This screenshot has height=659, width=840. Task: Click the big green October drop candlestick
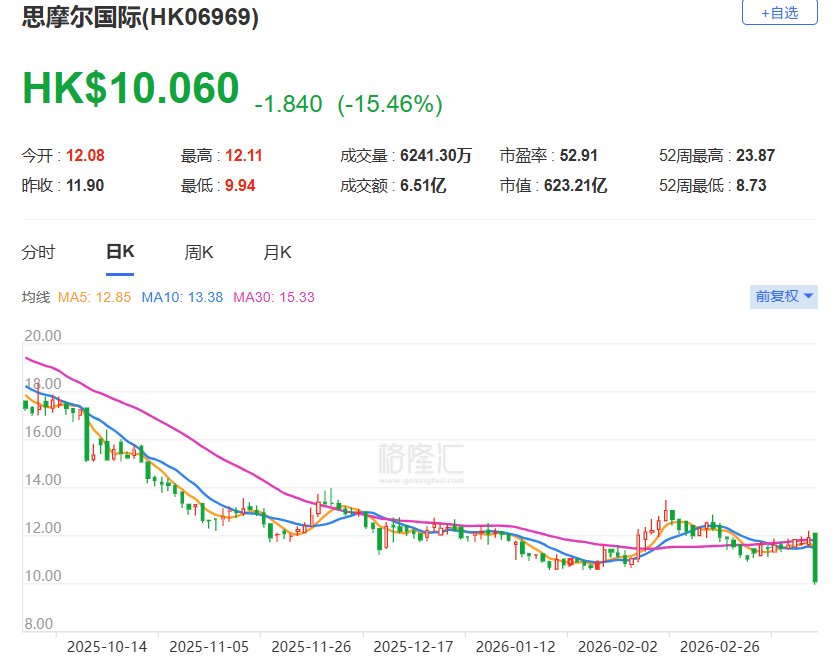click(87, 434)
